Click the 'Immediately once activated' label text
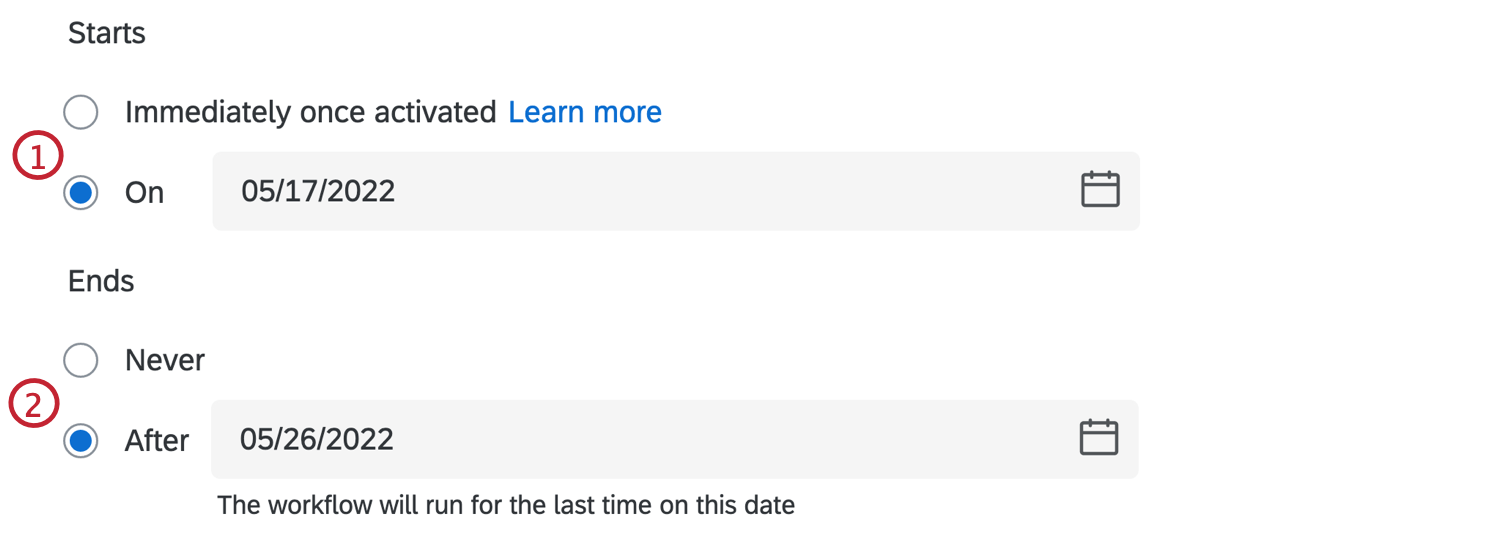Viewport: 1502px width, 558px height. coord(311,112)
